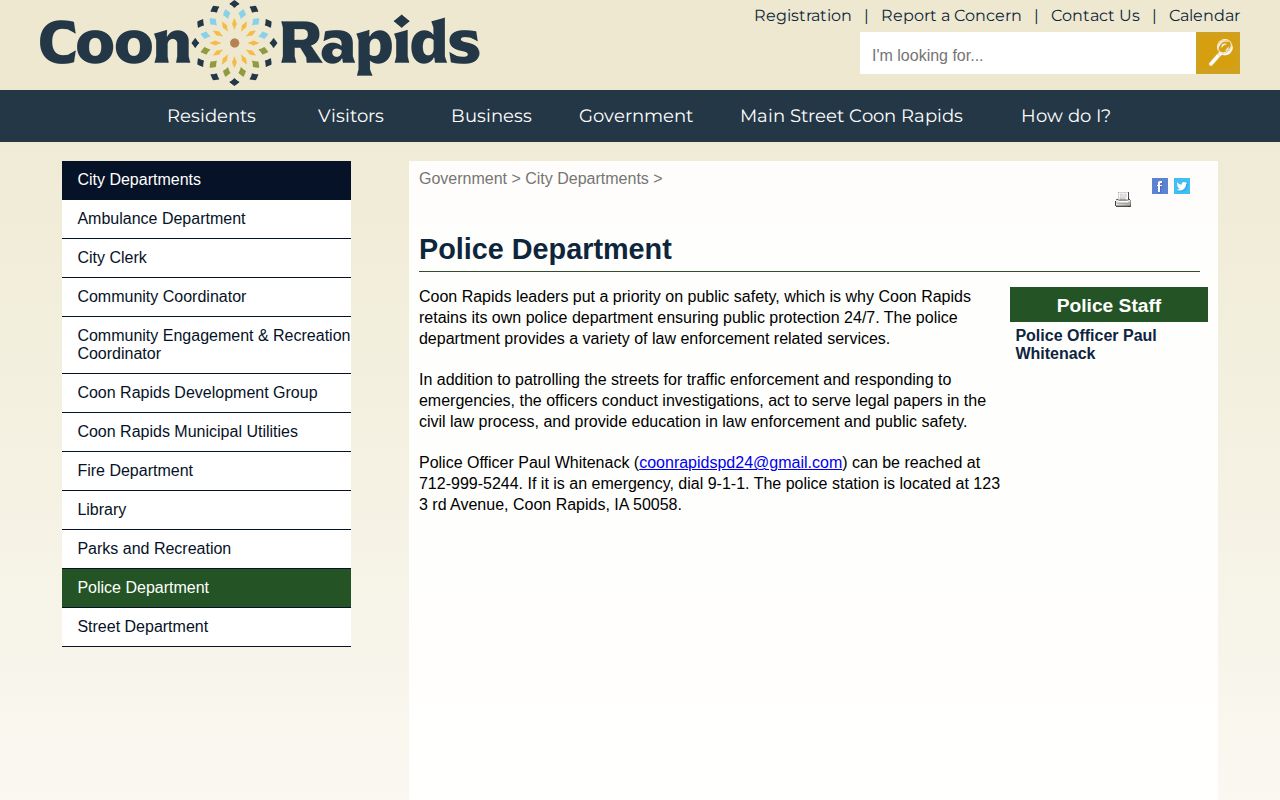Open Main Street Coon Rapids menu
1280x800 pixels.
[851, 116]
